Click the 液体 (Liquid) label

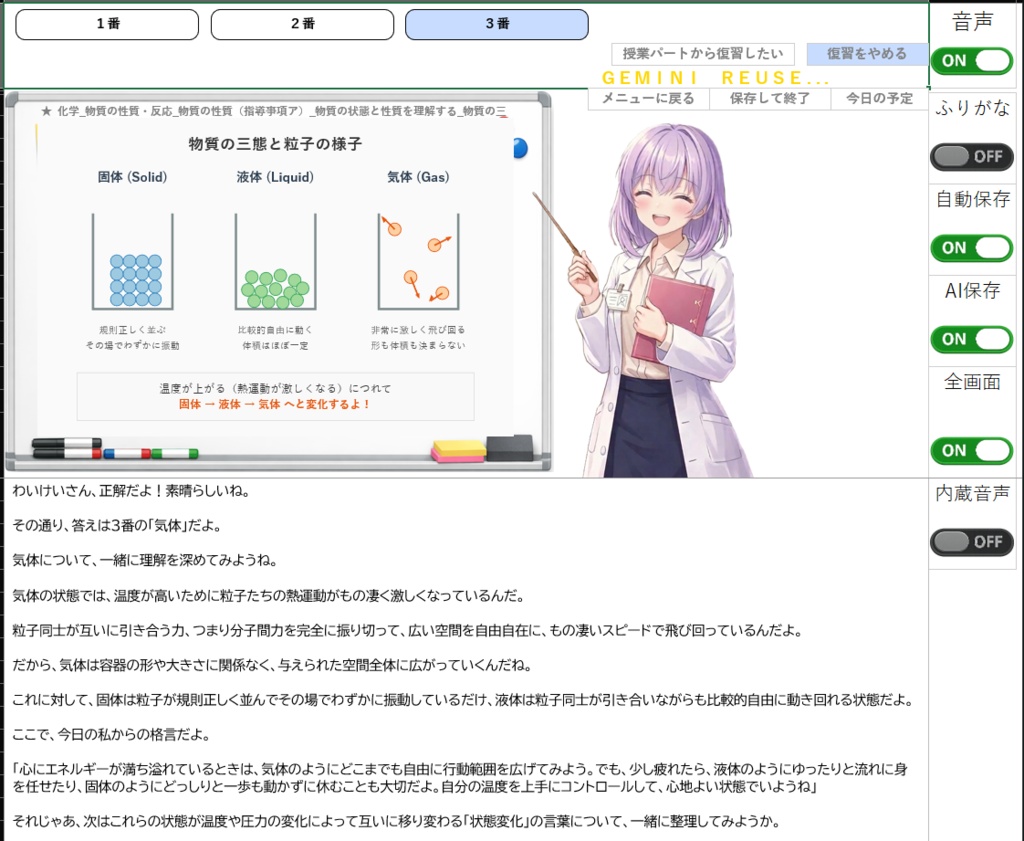coord(275,177)
